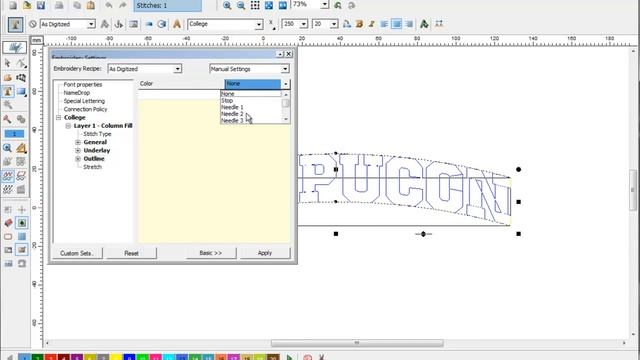This screenshot has width=640, height=360.
Task: Select Connection Policy in the settings tree
Action: coord(85,109)
